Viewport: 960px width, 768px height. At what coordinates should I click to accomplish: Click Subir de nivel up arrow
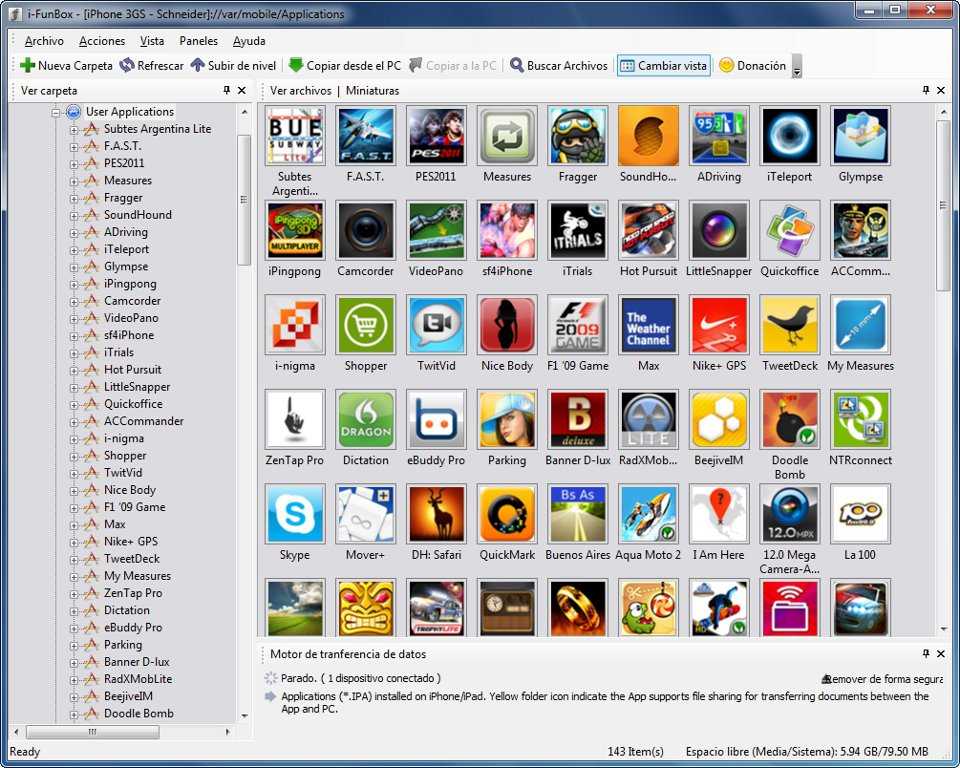[x=233, y=66]
